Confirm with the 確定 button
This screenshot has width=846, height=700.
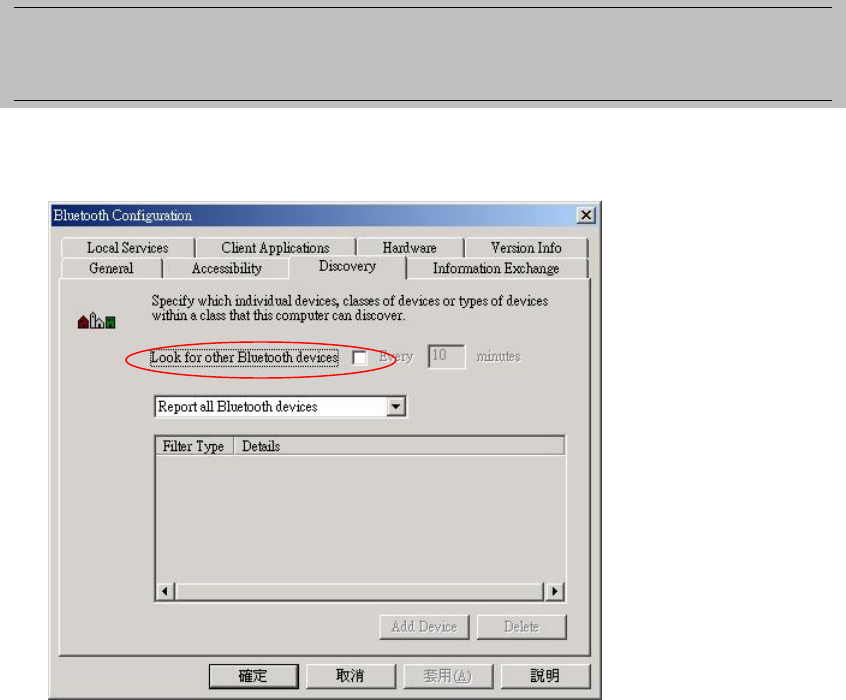[x=254, y=676]
